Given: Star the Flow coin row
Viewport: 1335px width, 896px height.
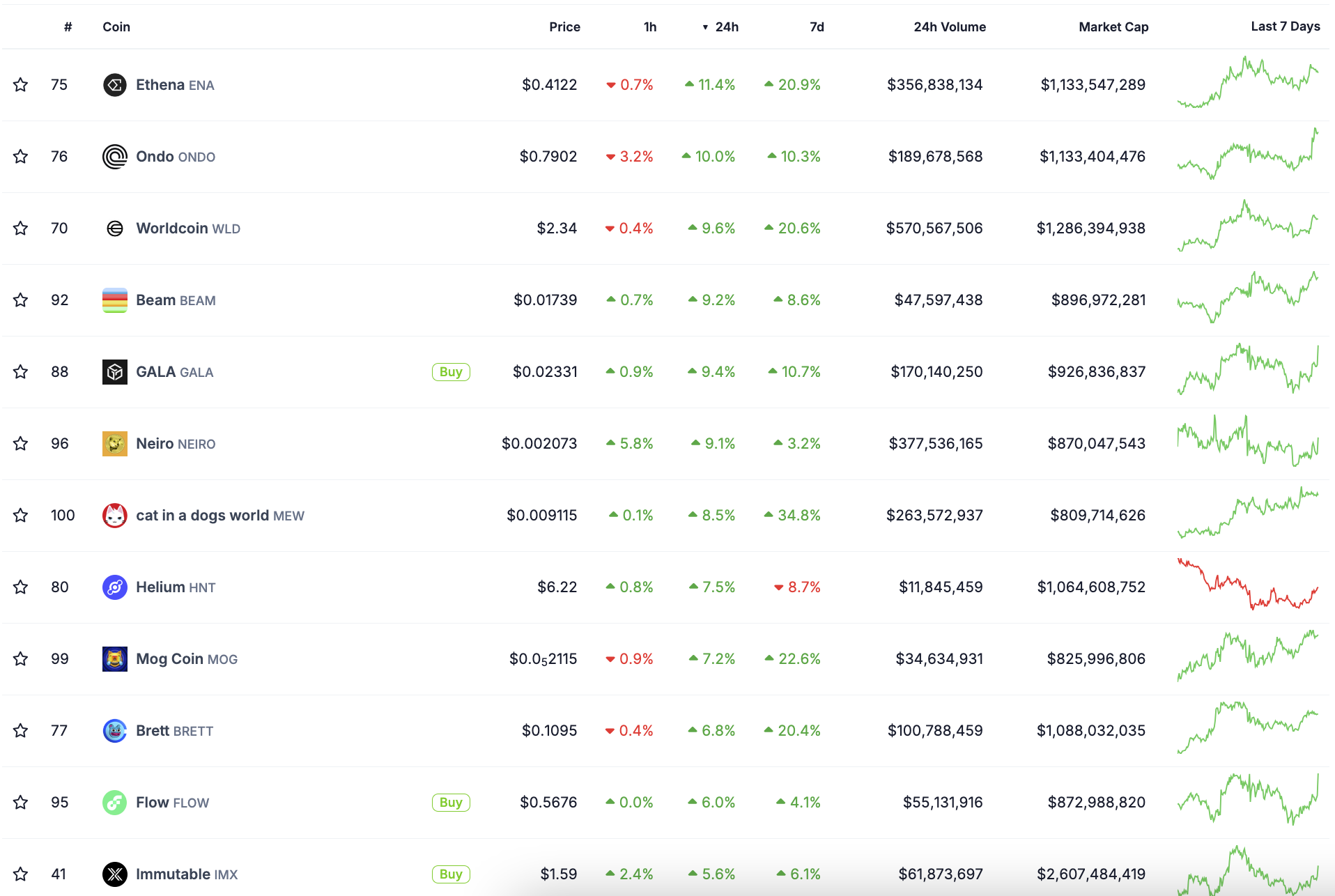Looking at the screenshot, I should [21, 803].
